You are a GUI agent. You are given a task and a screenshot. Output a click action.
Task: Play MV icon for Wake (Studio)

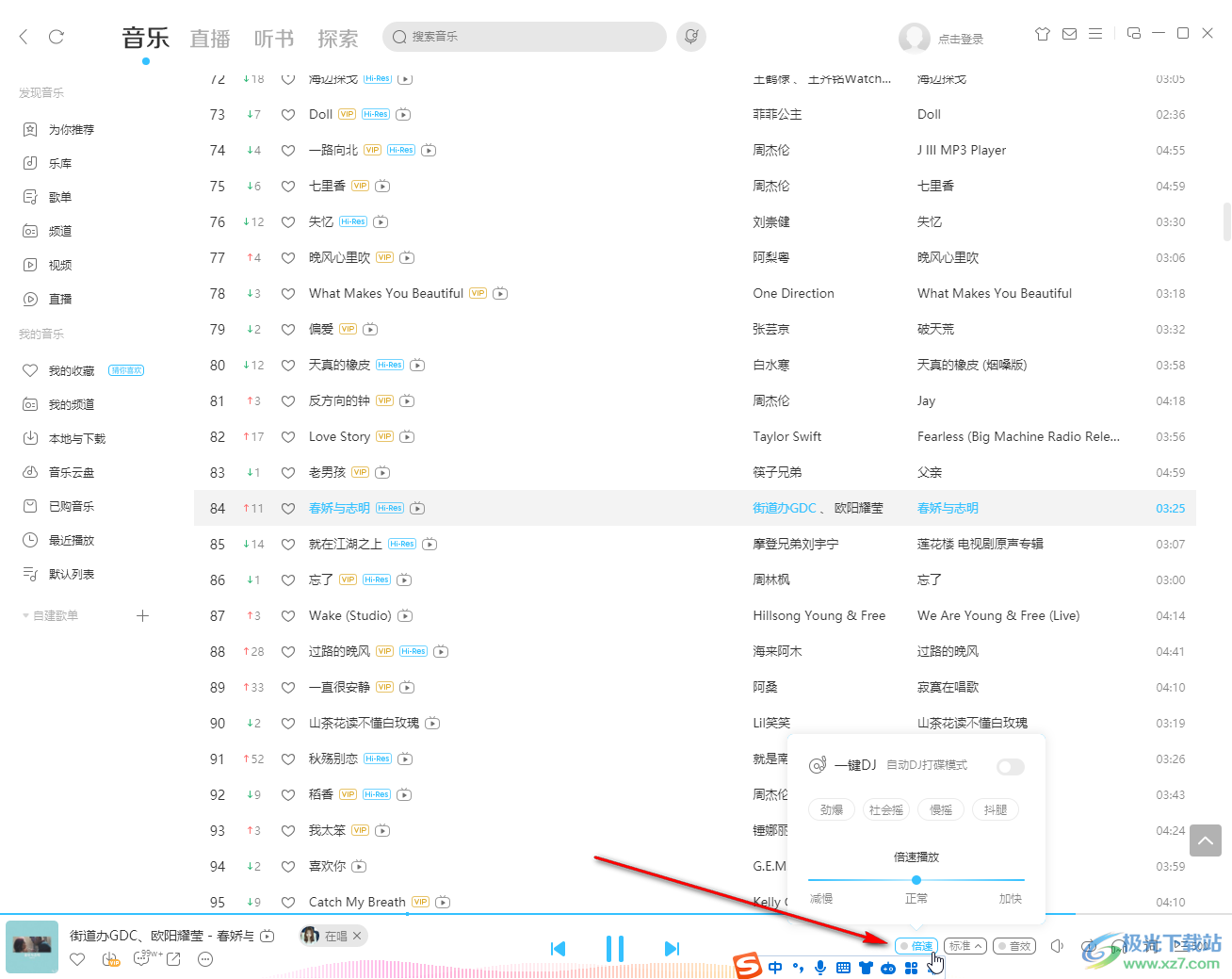click(405, 616)
